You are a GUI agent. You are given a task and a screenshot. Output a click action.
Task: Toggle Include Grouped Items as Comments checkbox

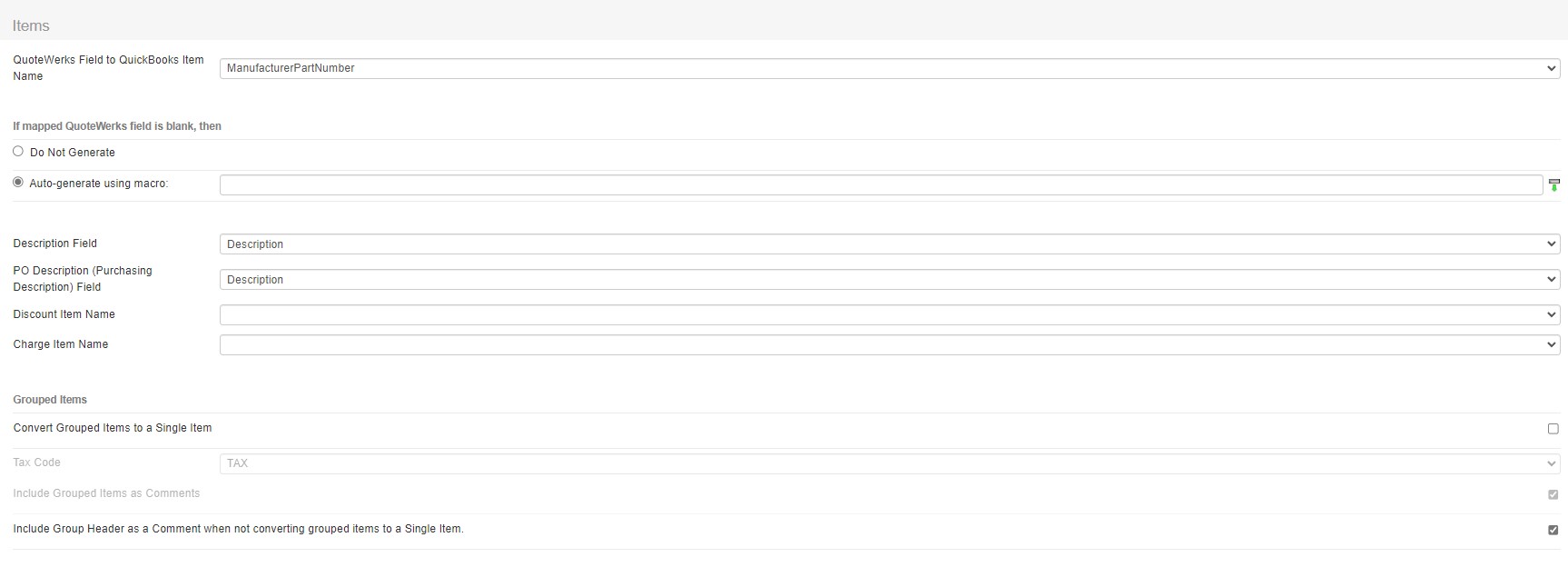(x=1553, y=494)
